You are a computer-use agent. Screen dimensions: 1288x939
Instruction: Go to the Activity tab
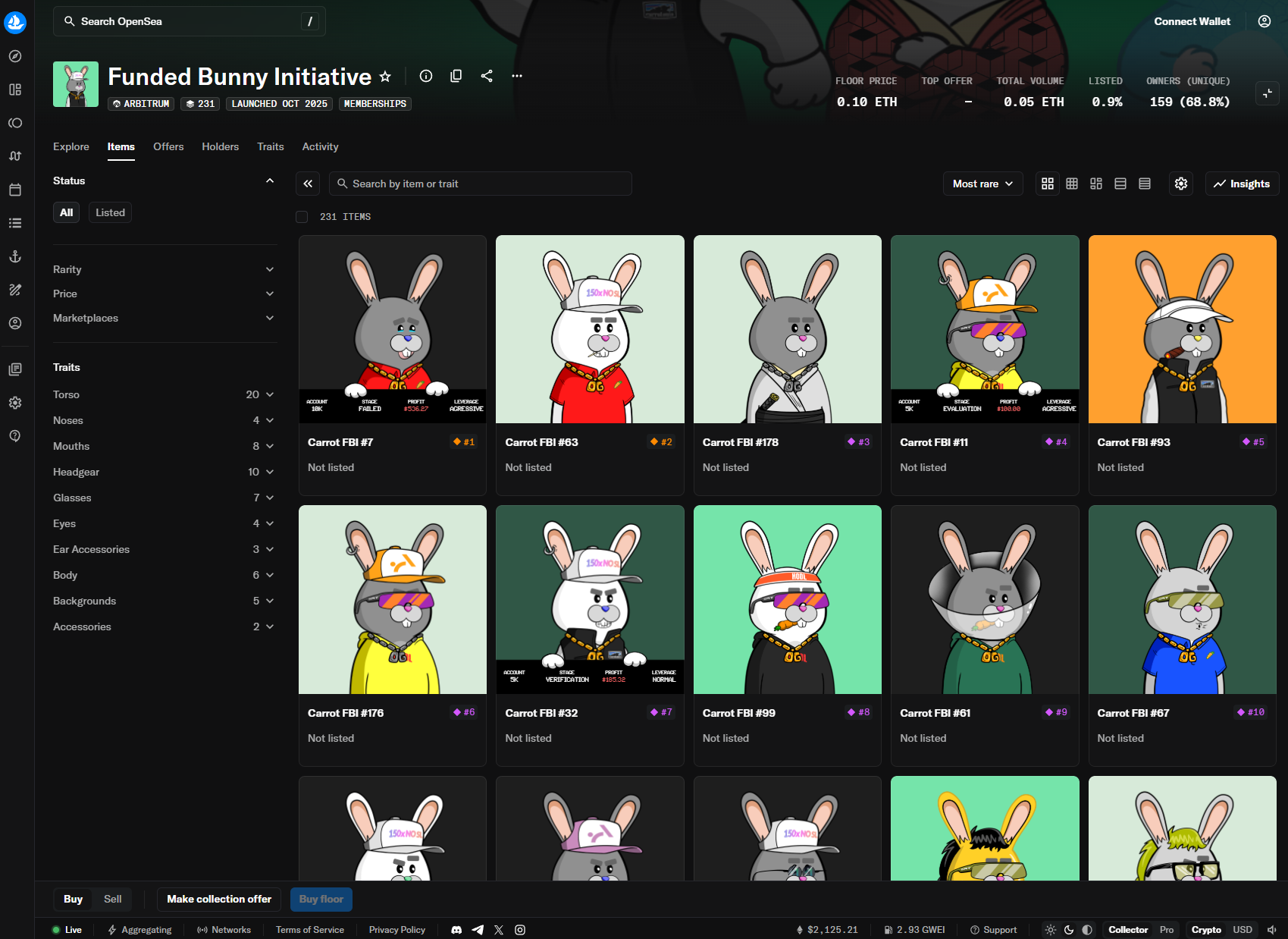click(x=320, y=146)
